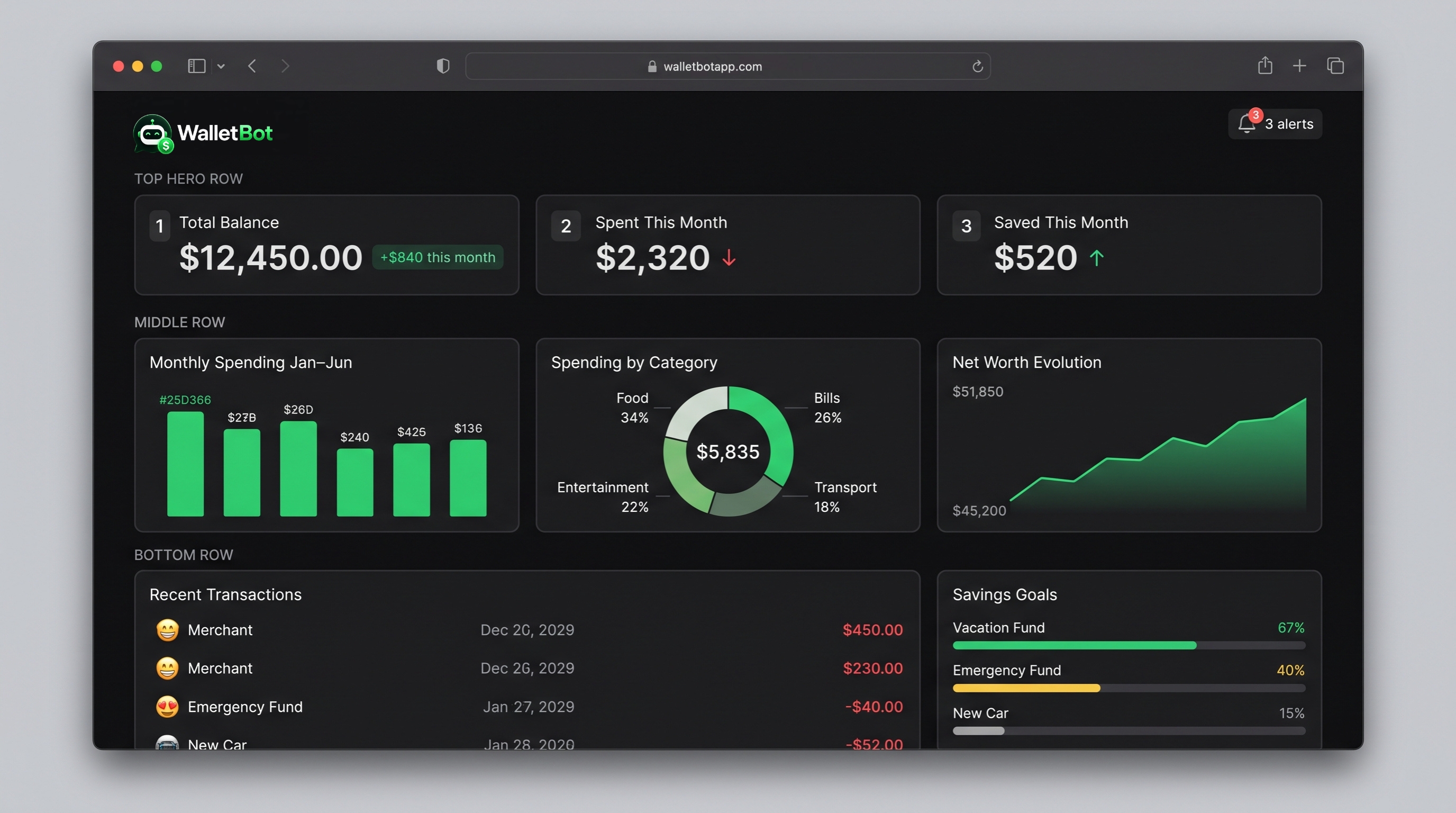Image resolution: width=1456 pixels, height=813 pixels.
Task: Reload the page with refresh icon
Action: (x=977, y=66)
